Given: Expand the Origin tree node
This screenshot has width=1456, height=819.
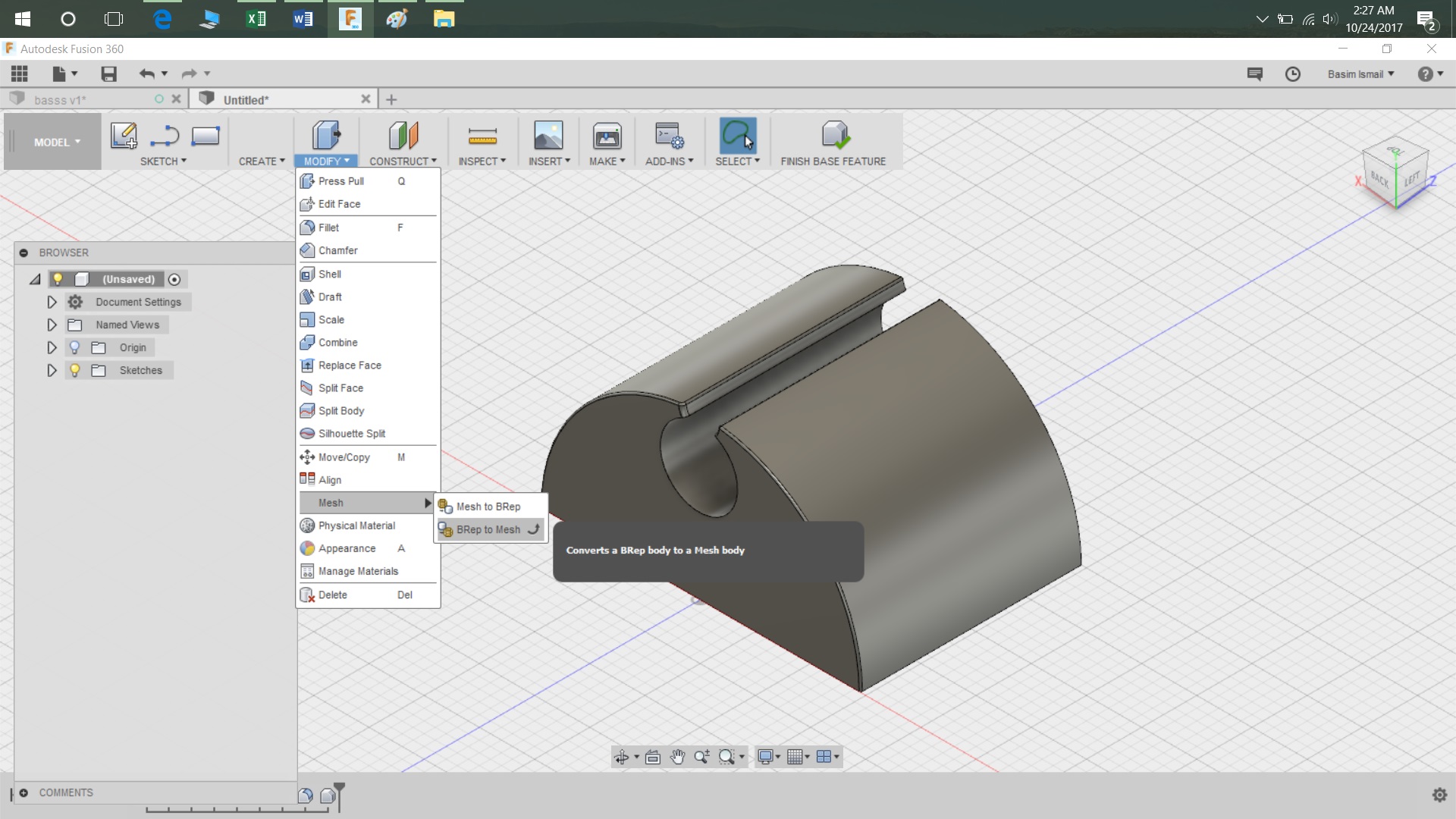Looking at the screenshot, I should click(x=52, y=347).
